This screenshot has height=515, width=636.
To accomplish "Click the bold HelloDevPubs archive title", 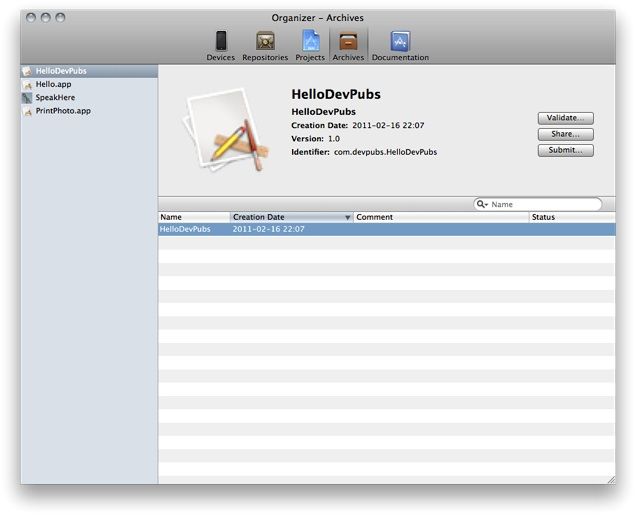I will point(336,94).
